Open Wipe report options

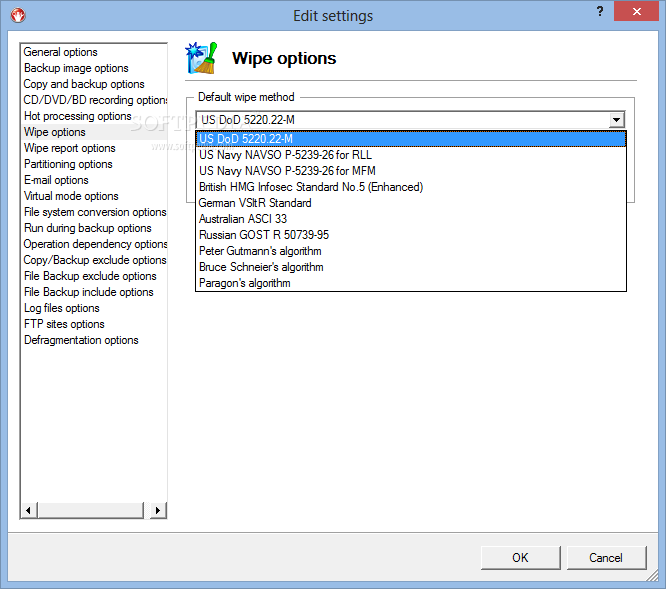coord(94,148)
